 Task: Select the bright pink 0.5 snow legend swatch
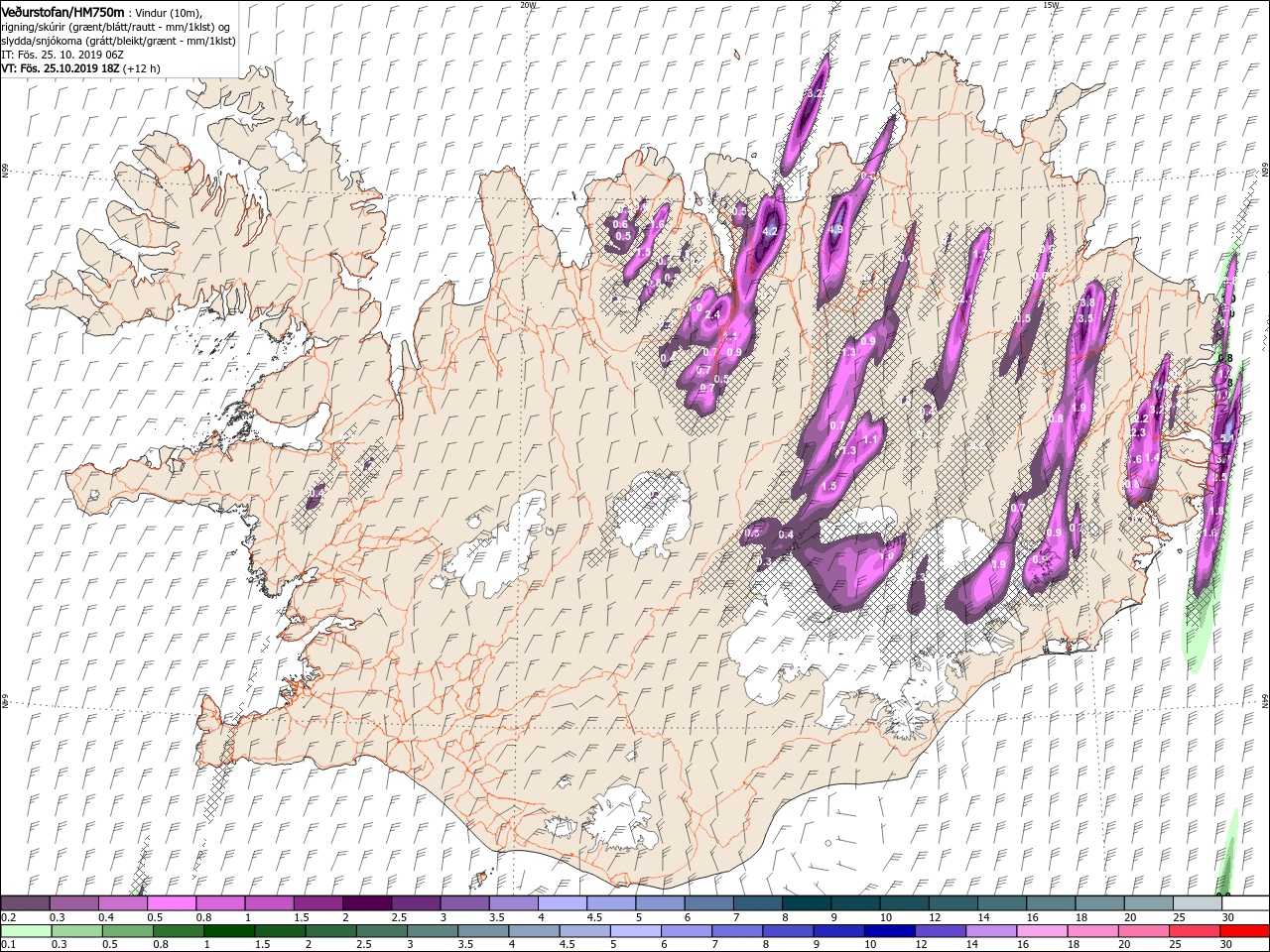tap(172, 903)
